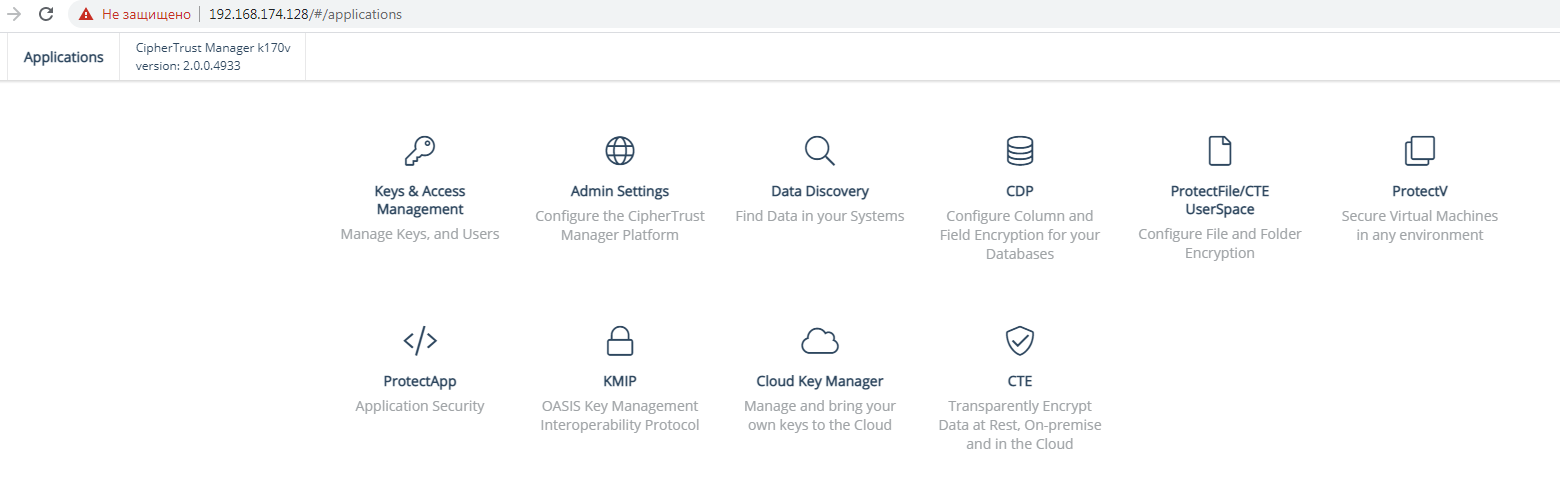
Task: Open the KMIP padlock icon
Action: [x=620, y=341]
